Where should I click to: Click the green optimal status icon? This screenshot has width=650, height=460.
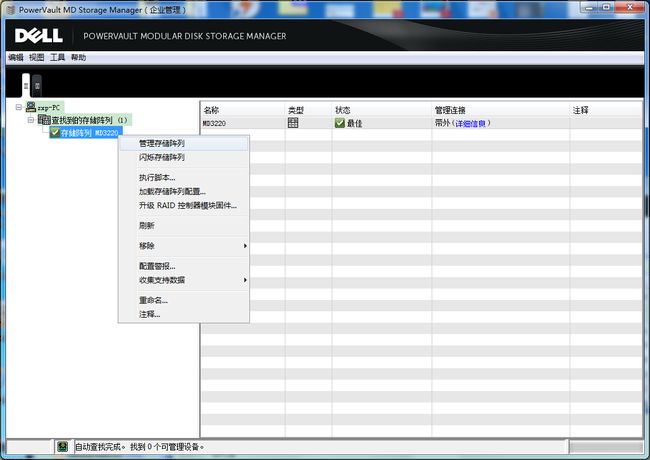pos(340,123)
